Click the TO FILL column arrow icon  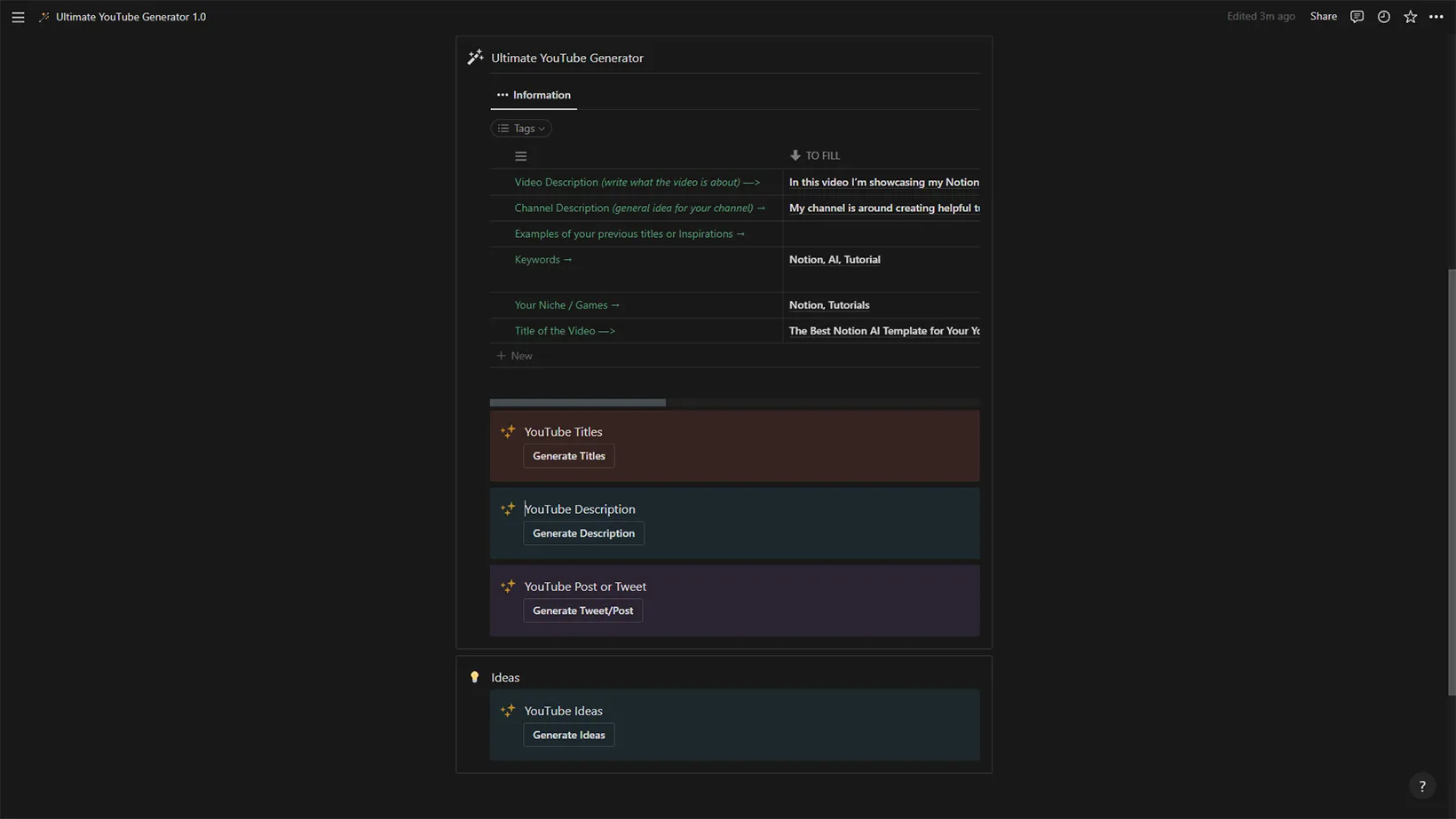point(795,155)
